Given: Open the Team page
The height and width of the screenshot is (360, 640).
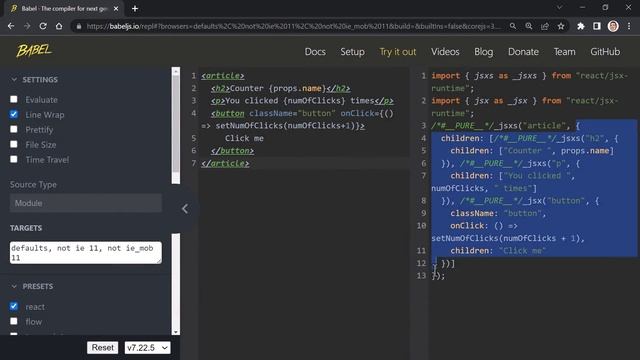Looking at the screenshot, I should pos(564,52).
